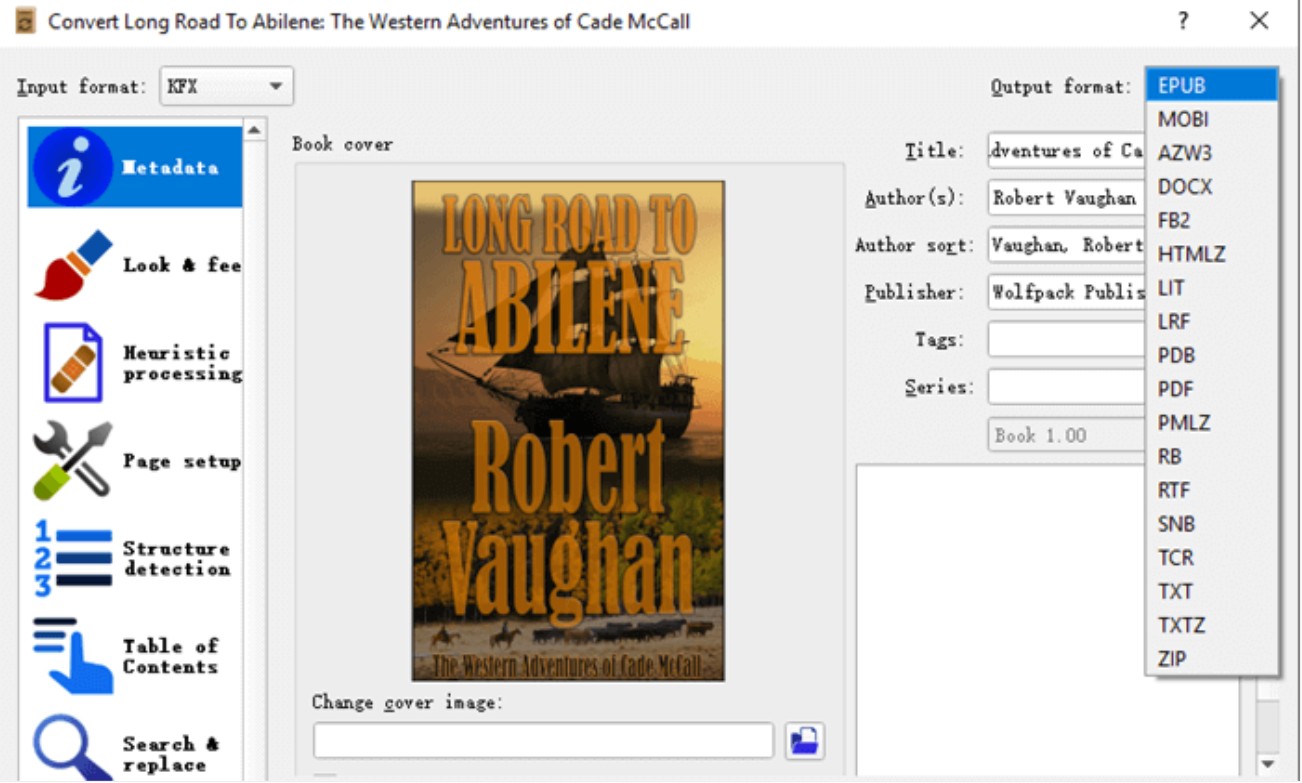
Task: Open the Page setup section
Action: pos(133,460)
